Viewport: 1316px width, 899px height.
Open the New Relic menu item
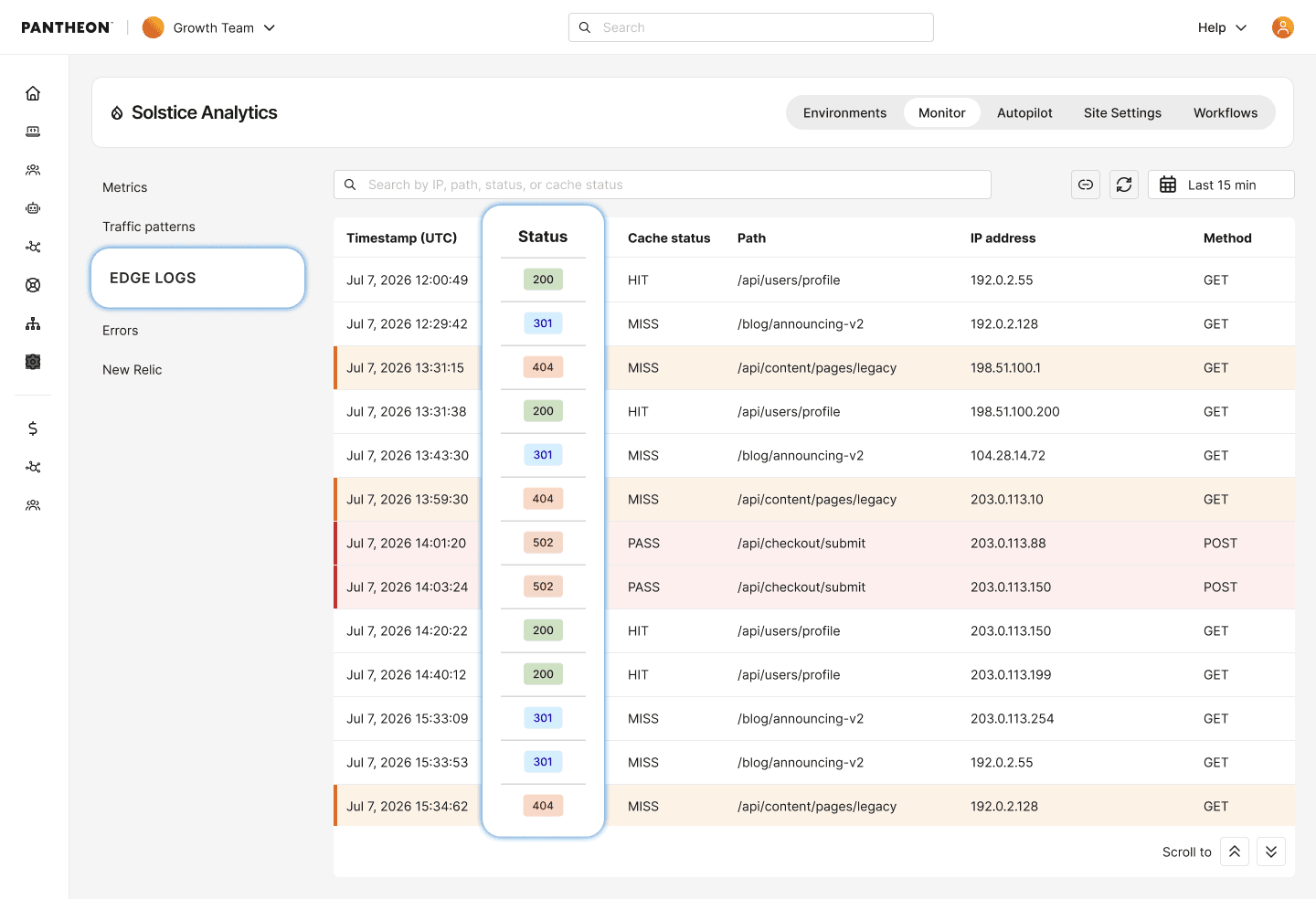(x=133, y=370)
